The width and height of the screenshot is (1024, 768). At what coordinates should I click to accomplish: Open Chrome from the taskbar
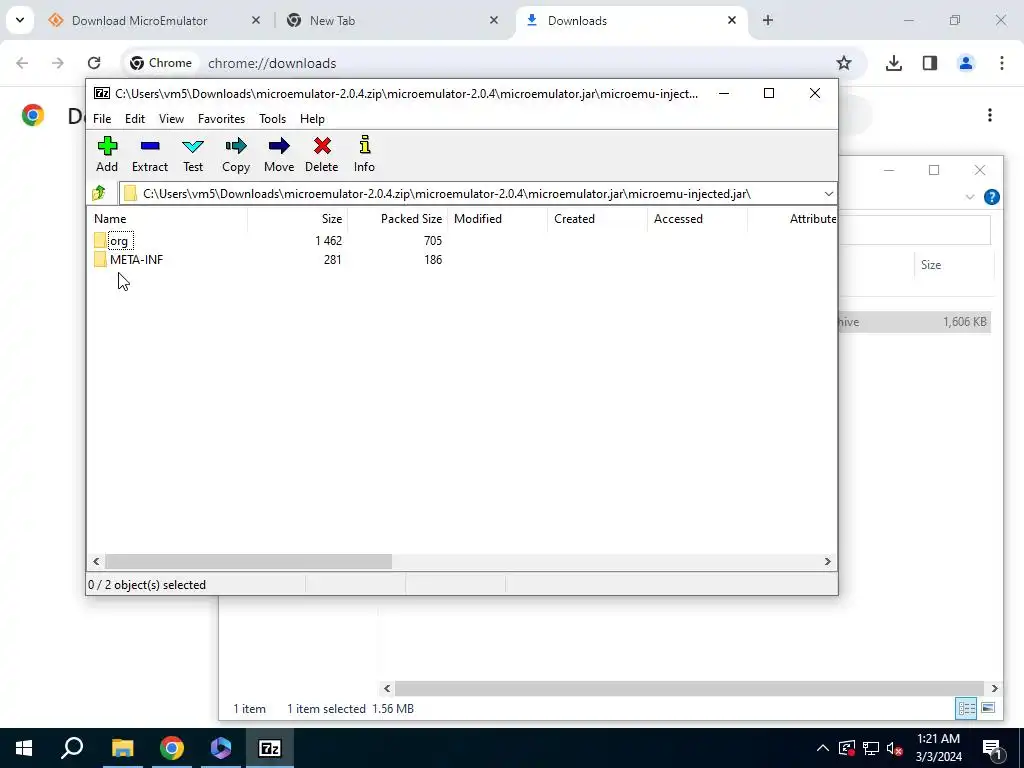(x=172, y=748)
